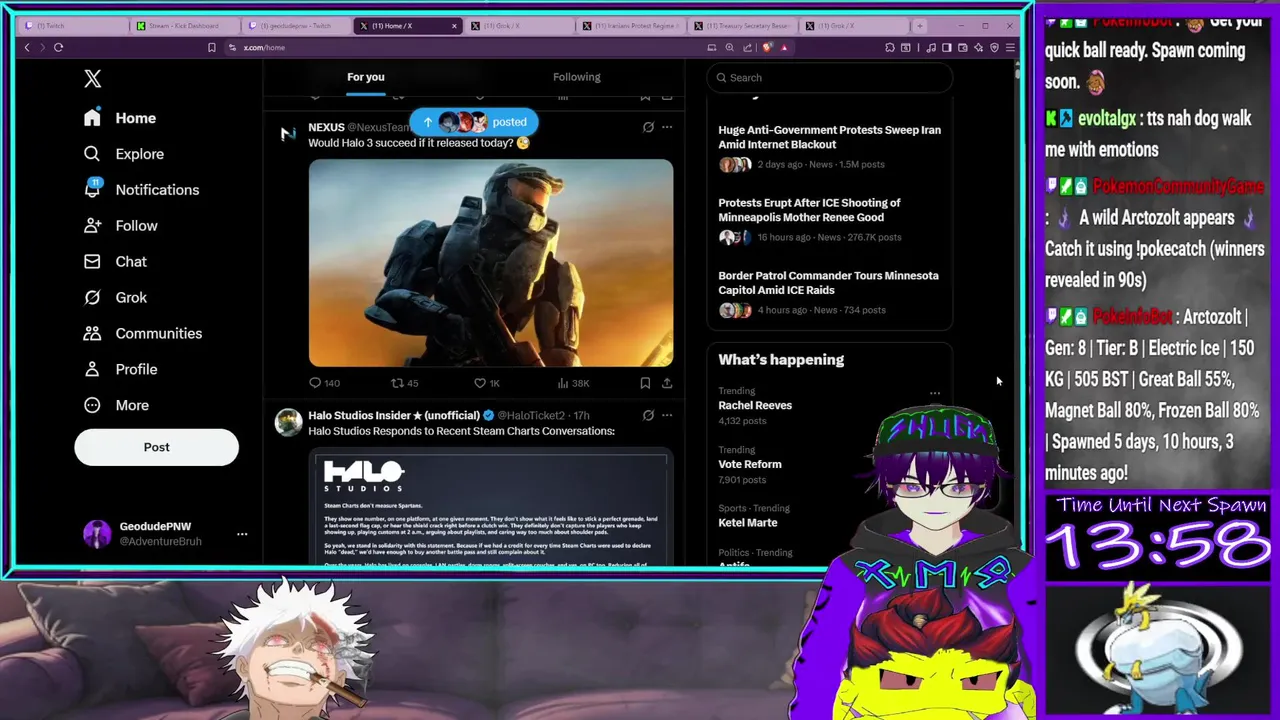Click Grok explain icon on Halo Studios Insider post
1280x720 pixels.
coord(648,415)
